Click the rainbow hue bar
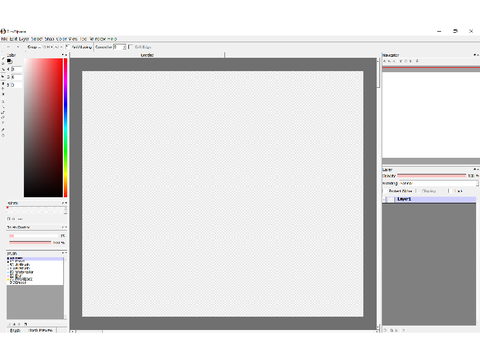The width and height of the screenshot is (480, 360). pyautogui.click(x=66, y=128)
